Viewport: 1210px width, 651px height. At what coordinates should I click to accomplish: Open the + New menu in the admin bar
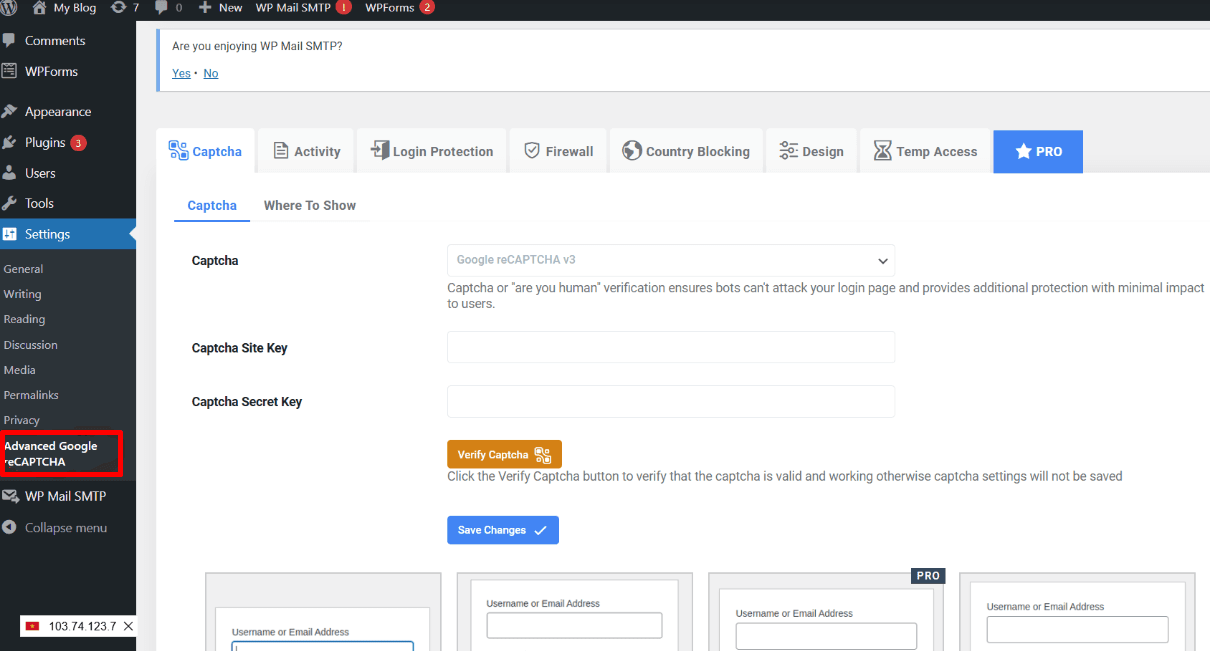coord(220,9)
